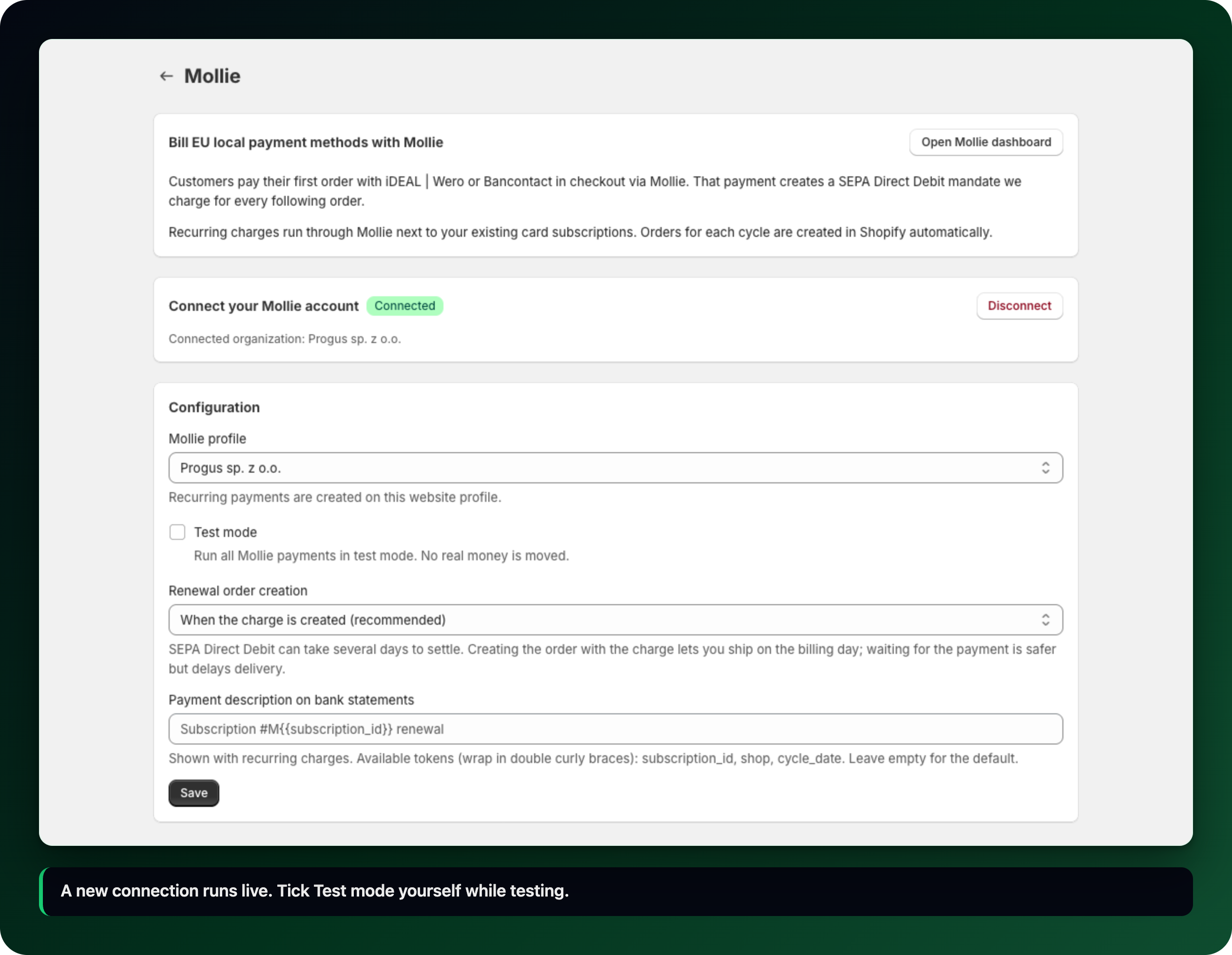Enable the Test mode checkbox
The height and width of the screenshot is (955, 1232).
pos(177,532)
